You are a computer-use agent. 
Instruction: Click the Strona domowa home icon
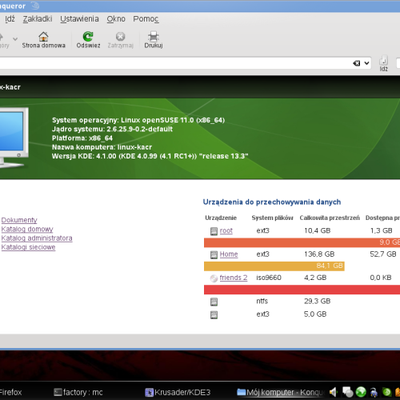point(43,36)
